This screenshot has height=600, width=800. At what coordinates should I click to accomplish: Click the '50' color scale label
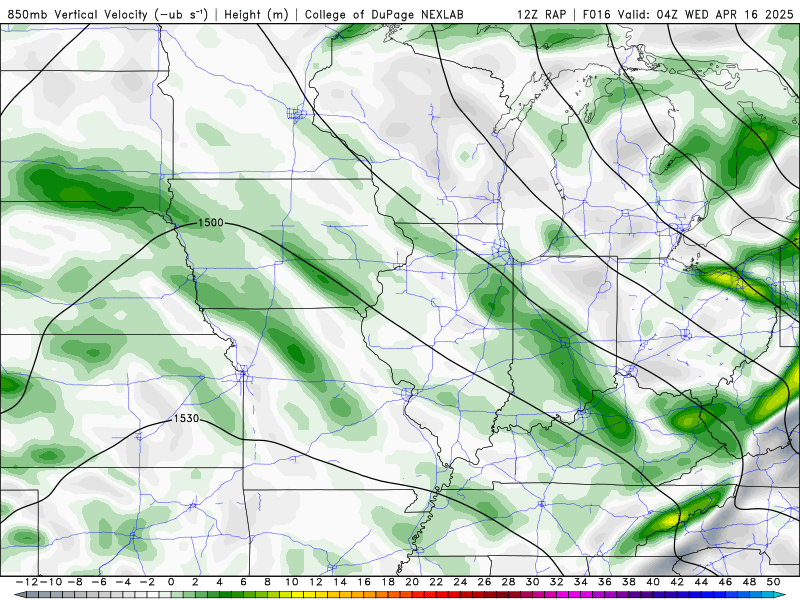(x=773, y=582)
